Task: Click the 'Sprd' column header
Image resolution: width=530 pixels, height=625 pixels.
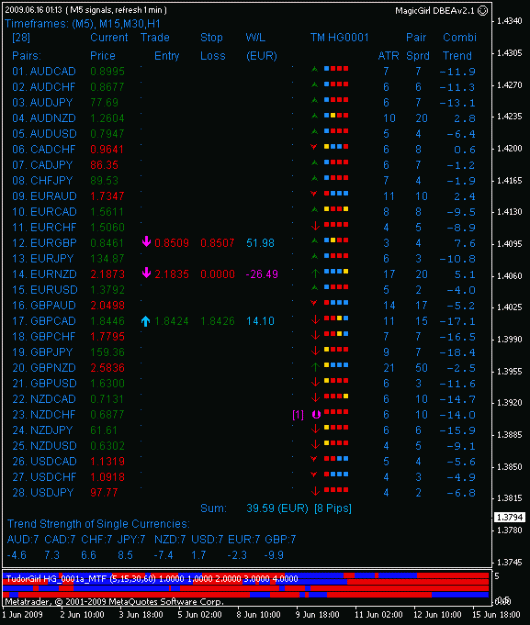Action: 418,56
